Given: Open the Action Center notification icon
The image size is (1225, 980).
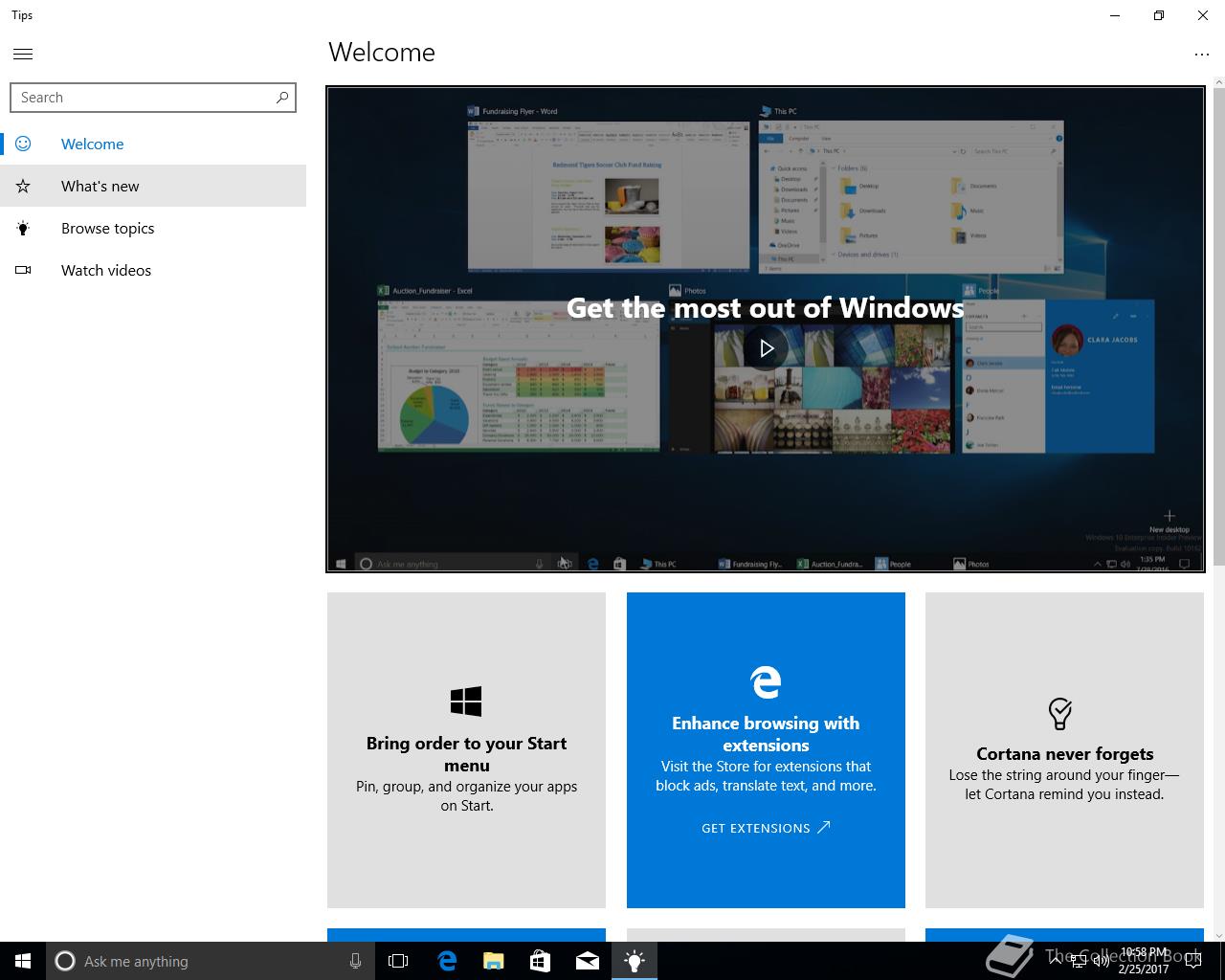Looking at the screenshot, I should tap(1192, 961).
